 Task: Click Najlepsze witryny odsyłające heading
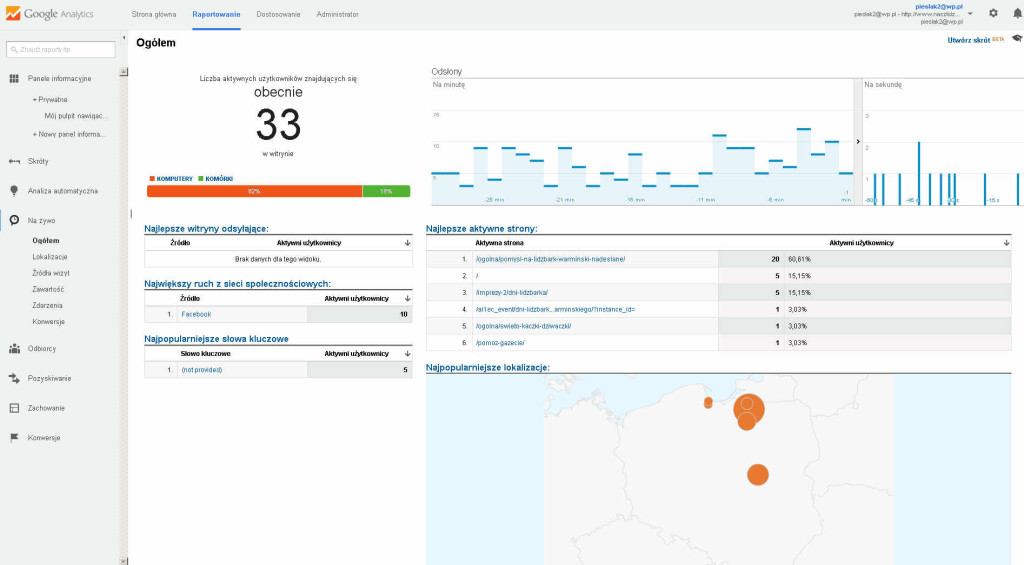tap(206, 229)
